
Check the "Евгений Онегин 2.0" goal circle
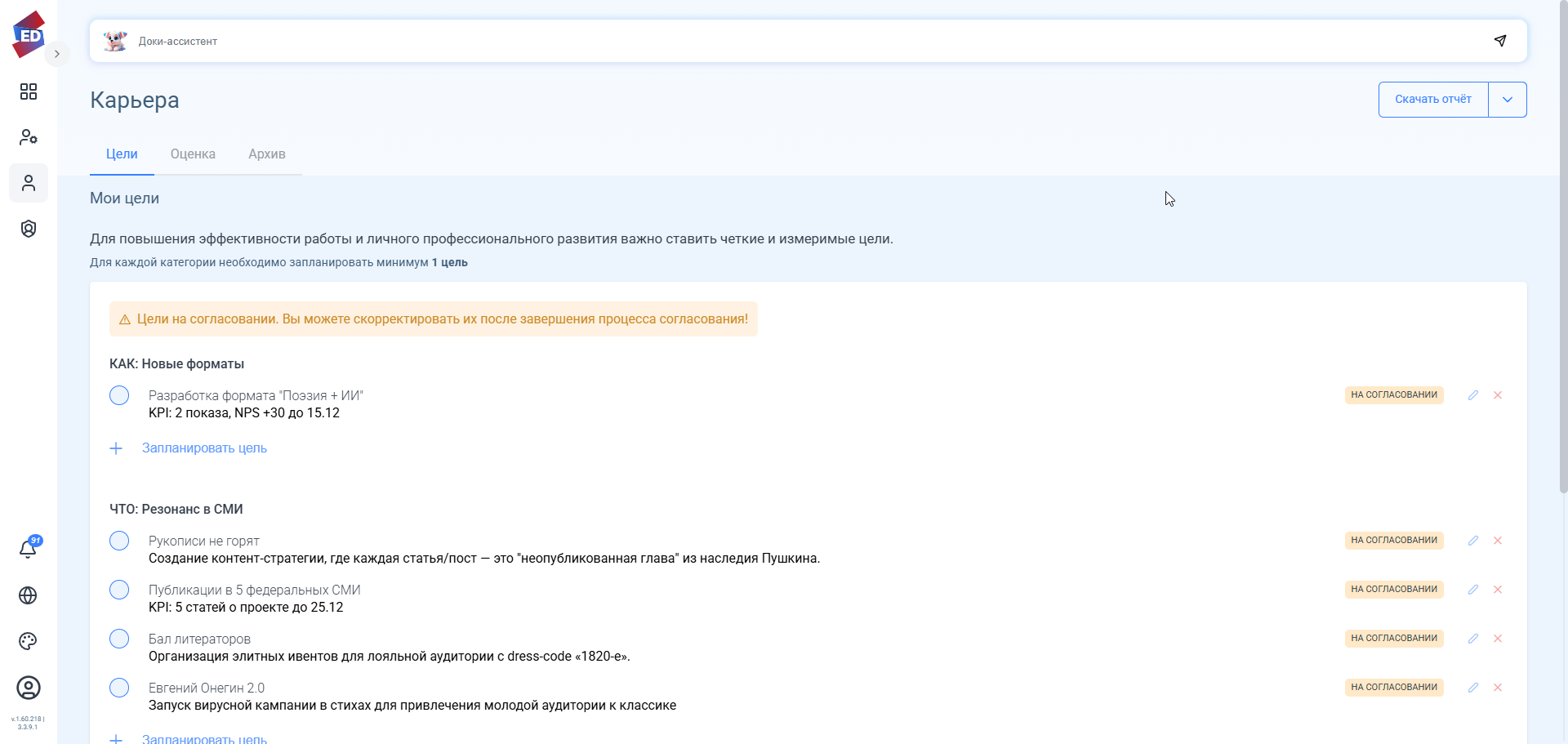coord(119,688)
